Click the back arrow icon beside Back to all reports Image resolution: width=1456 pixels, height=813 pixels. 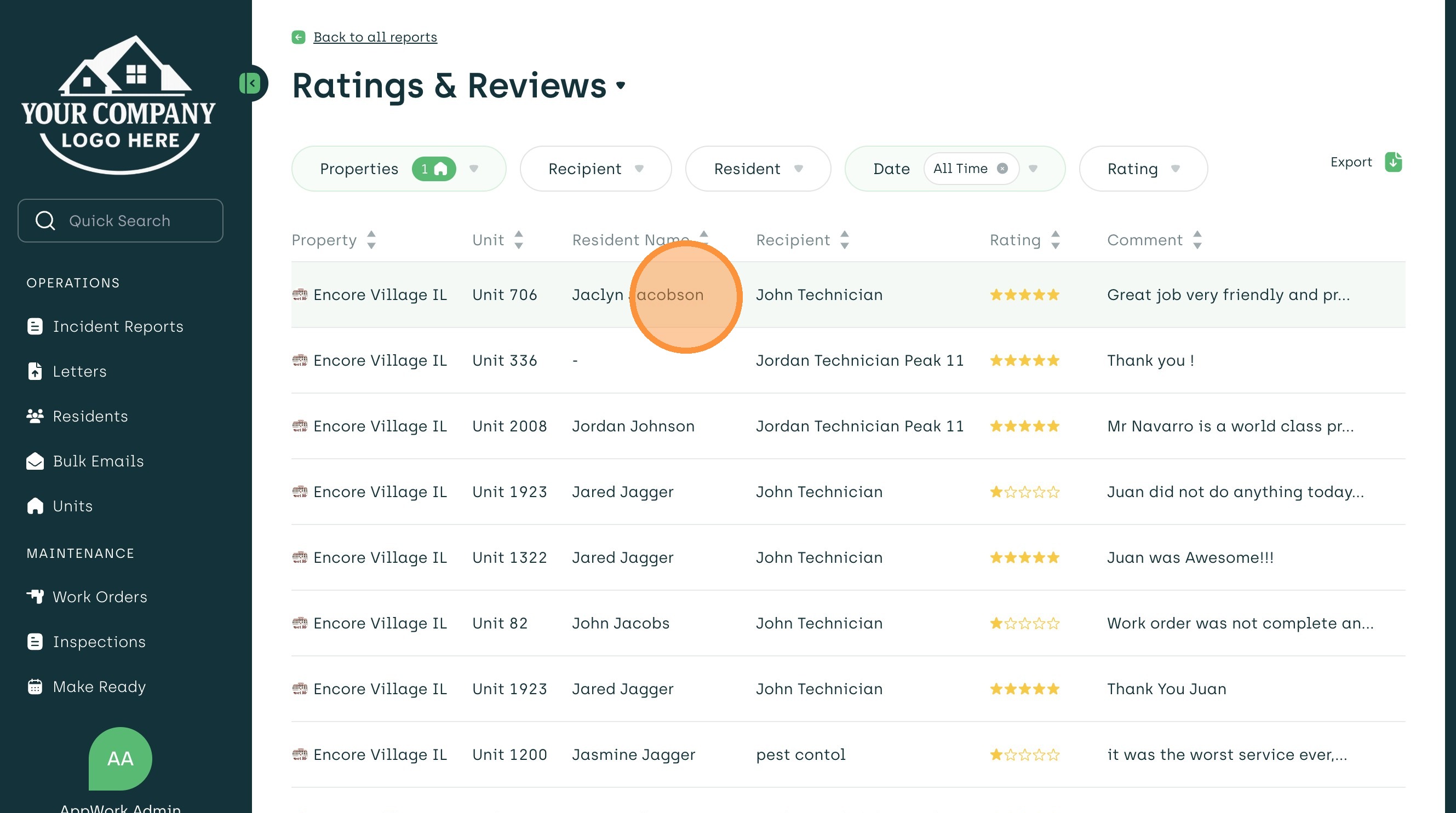299,37
